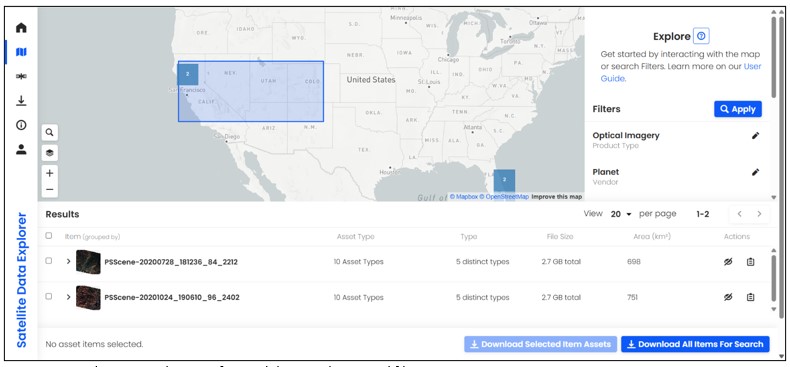Image resolution: width=790 pixels, height=367 pixels.
Task: Open the Info sidebar icon
Action: [21, 125]
